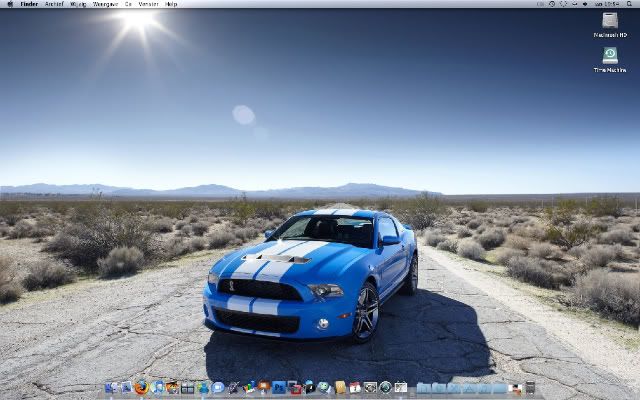Viewport: 640px width, 400px height.
Task: Open the Time Machine Dock icon
Action: click(x=385, y=387)
